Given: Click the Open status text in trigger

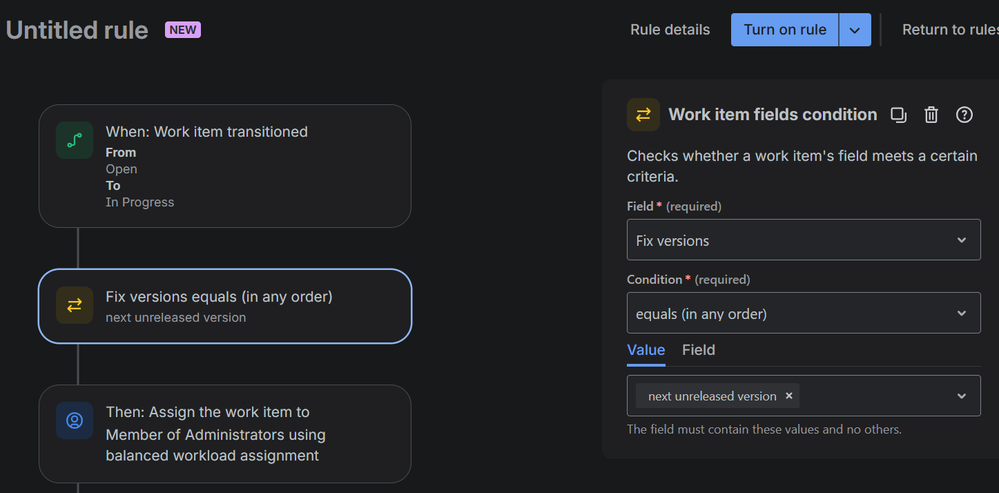Looking at the screenshot, I should coord(121,169).
